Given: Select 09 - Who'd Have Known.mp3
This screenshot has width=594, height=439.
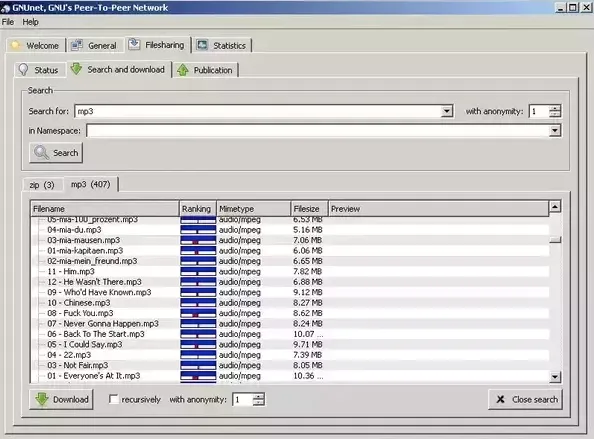Looking at the screenshot, I should 99,292.
